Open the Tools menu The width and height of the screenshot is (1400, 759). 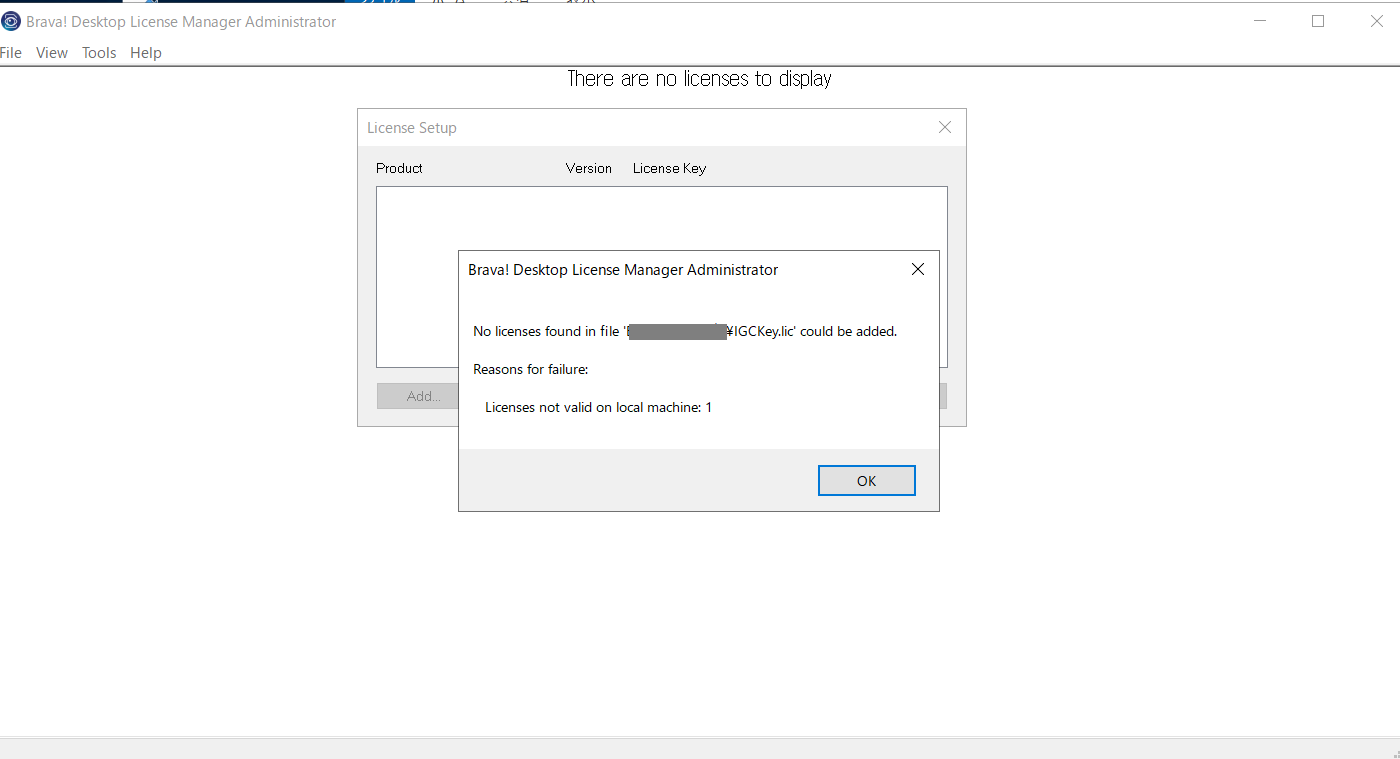[99, 53]
